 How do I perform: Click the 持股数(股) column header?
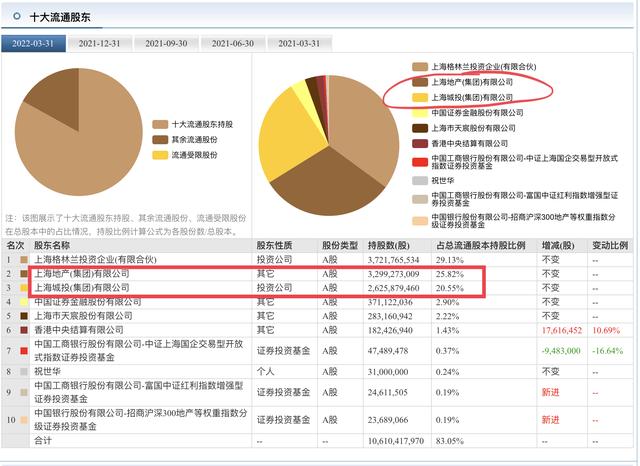coord(389,245)
